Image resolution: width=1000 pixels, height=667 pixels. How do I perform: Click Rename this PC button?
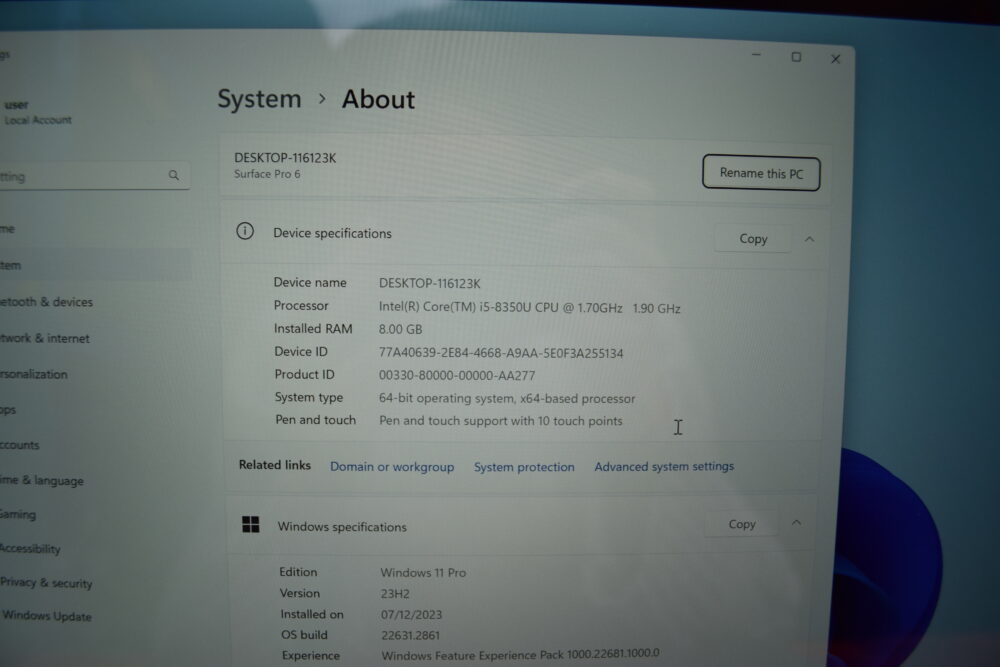click(x=761, y=173)
